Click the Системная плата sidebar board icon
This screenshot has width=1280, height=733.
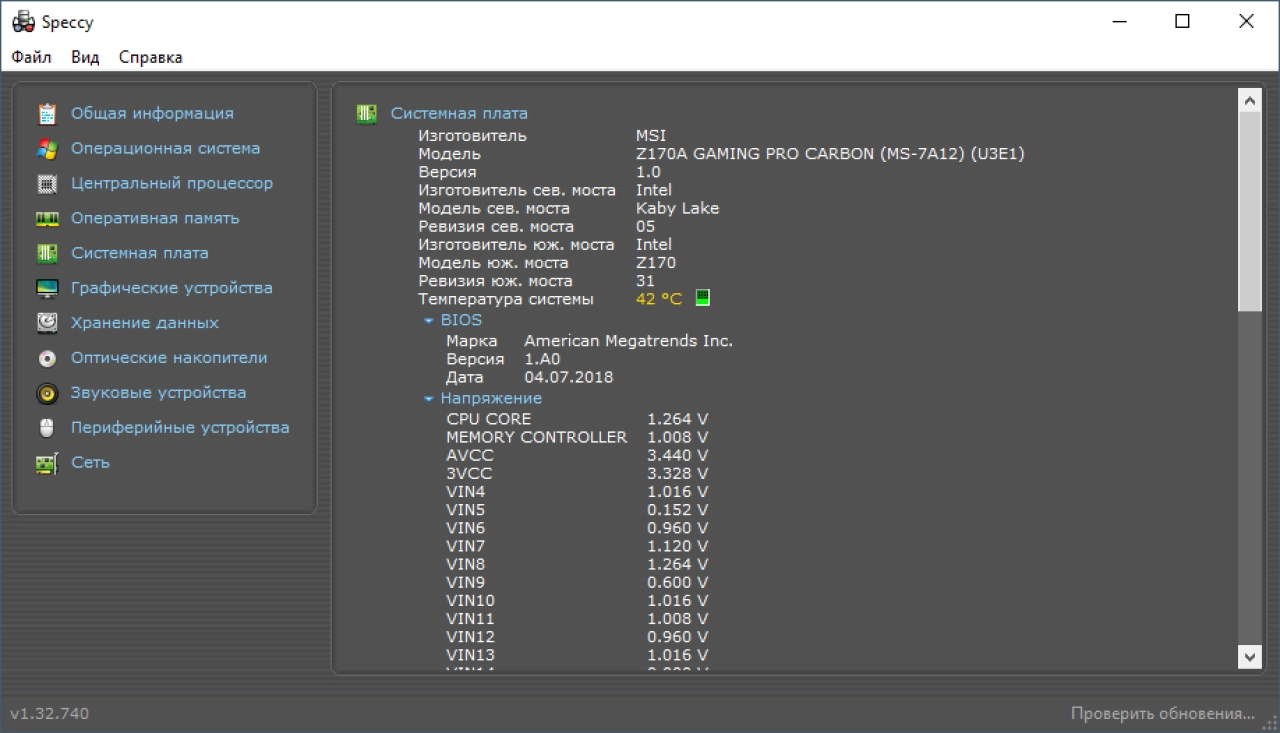(x=47, y=253)
